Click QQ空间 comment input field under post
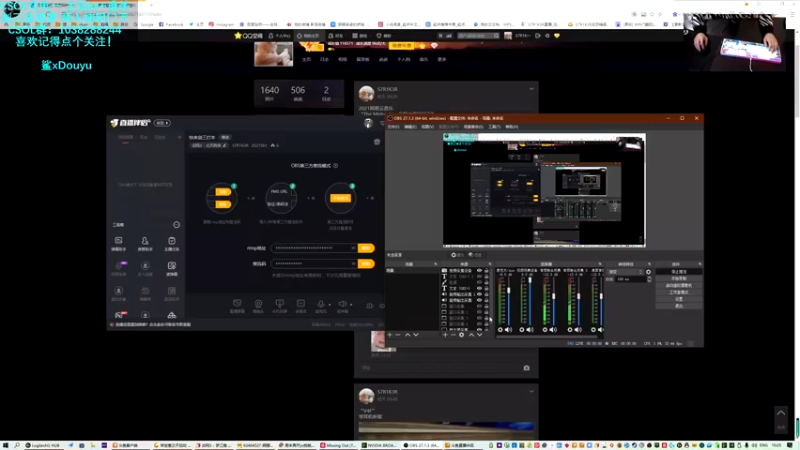The height and width of the screenshot is (450, 800). [x=441, y=368]
